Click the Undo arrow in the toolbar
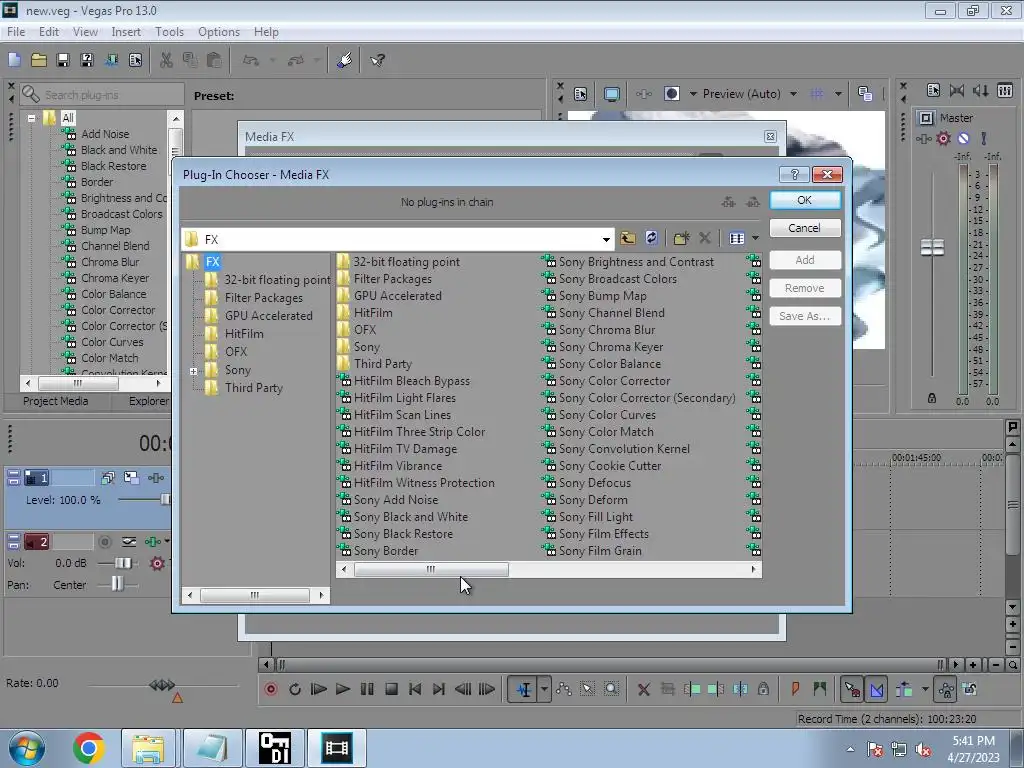Viewport: 1024px width, 768px height. coord(251,61)
